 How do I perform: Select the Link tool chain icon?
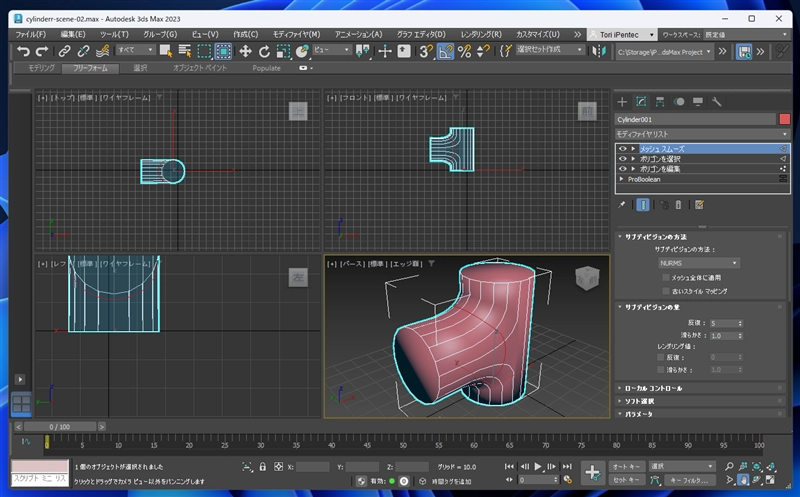64,51
